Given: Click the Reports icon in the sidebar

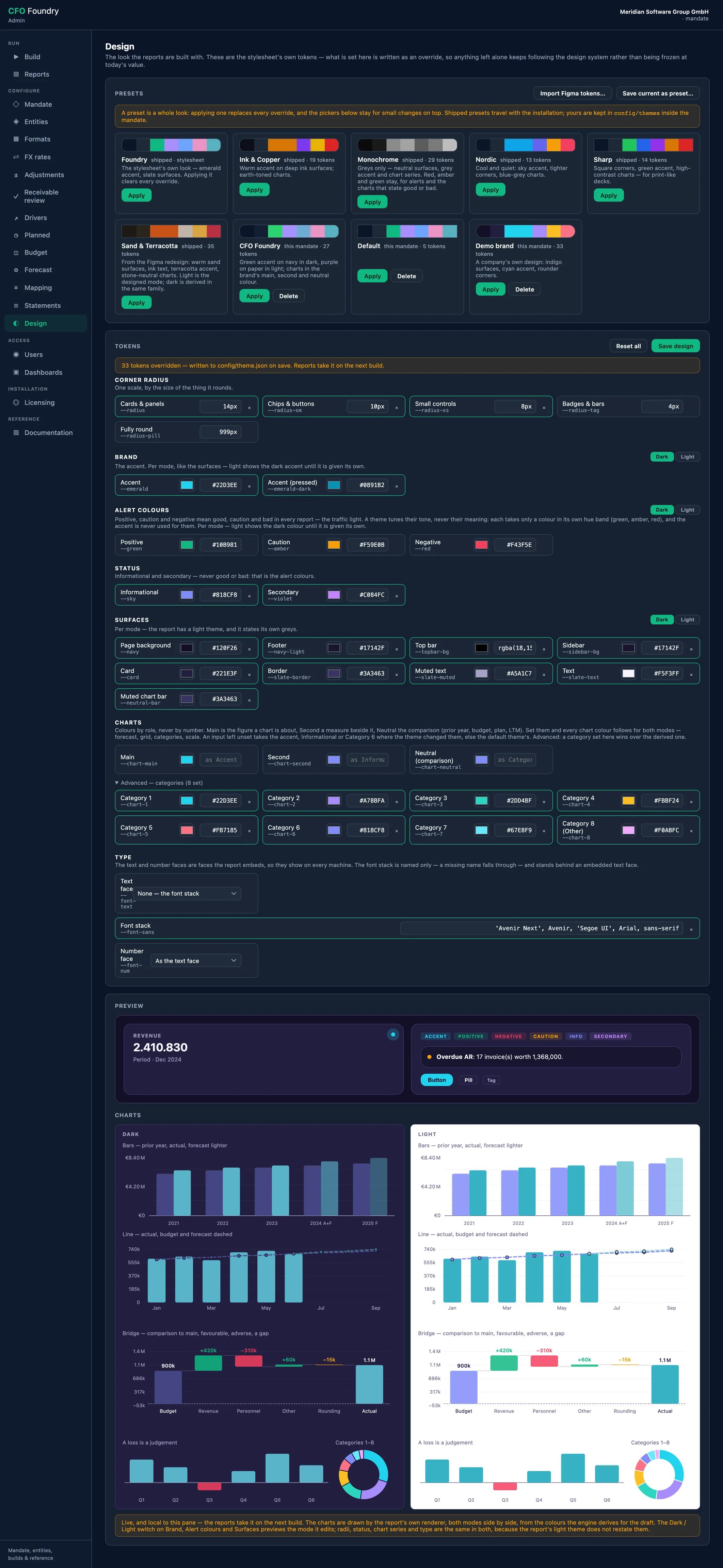Looking at the screenshot, I should [16, 74].
